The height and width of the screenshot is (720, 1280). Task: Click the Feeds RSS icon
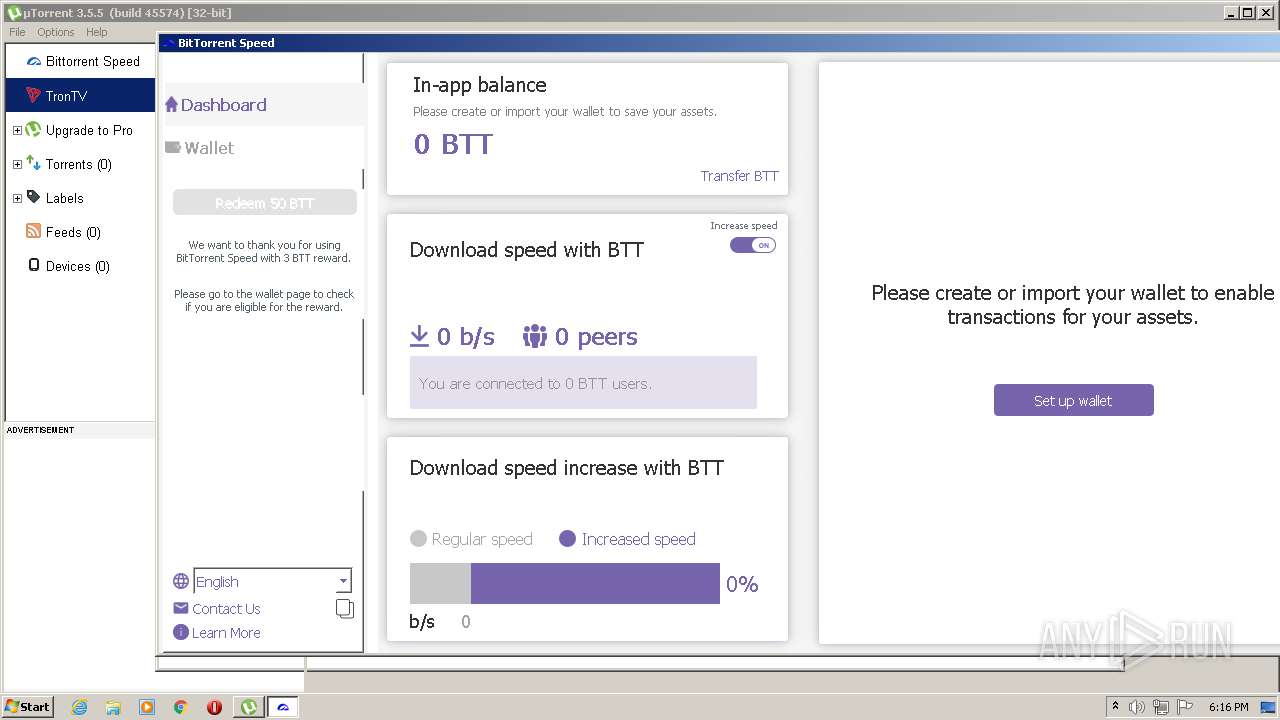[x=33, y=232]
